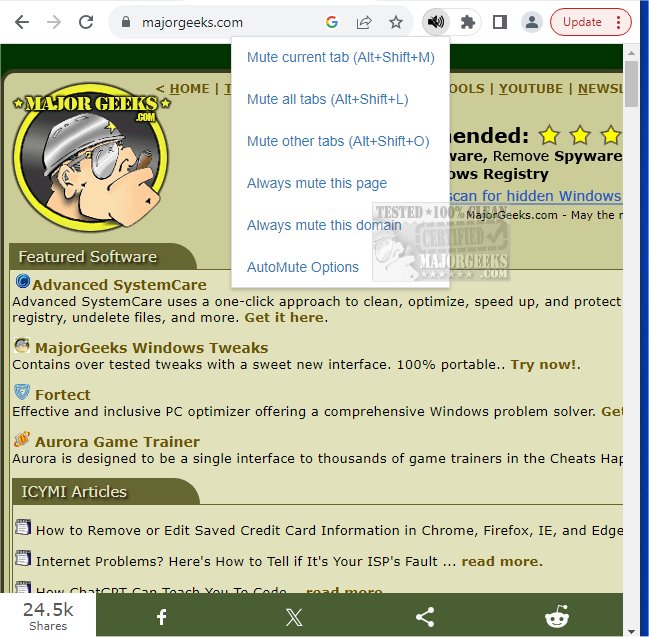Open the Fortect link
Screen dimensions: 649x637
click(x=62, y=395)
